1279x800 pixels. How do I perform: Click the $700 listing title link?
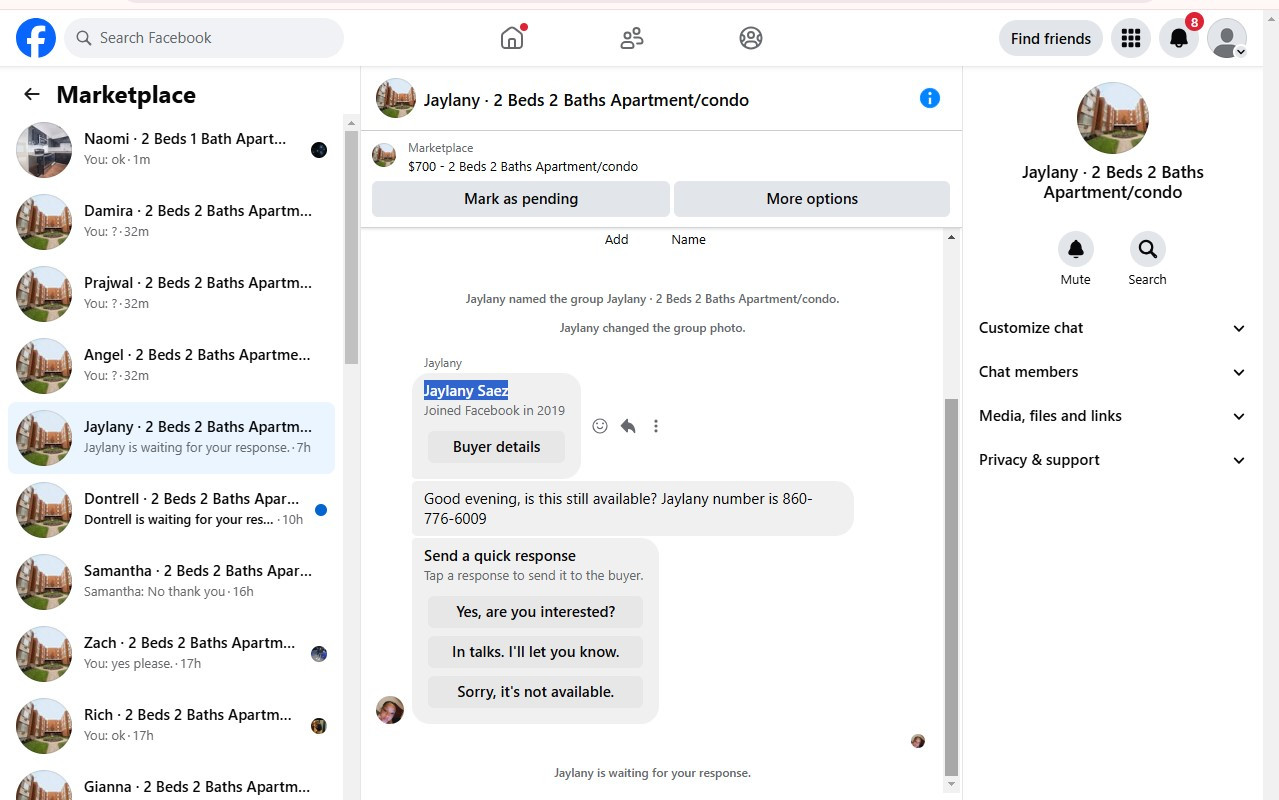click(523, 167)
